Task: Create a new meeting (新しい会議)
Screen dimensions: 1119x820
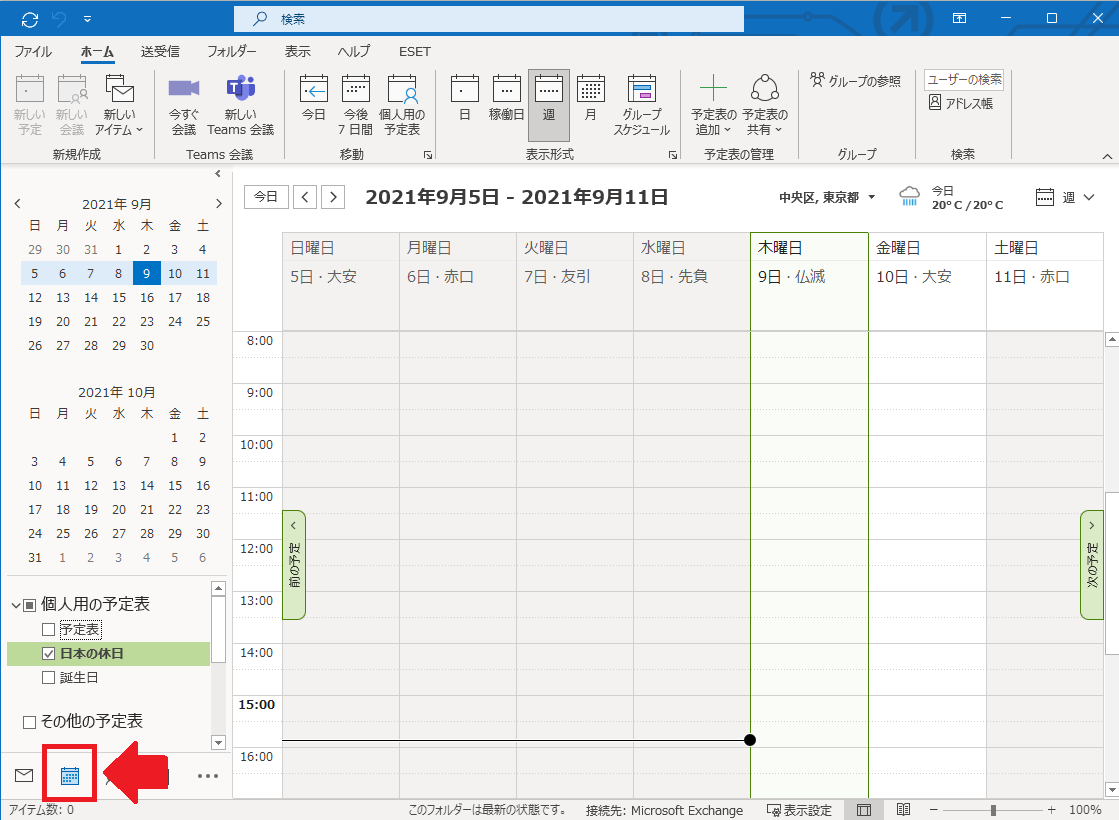Action: point(72,105)
